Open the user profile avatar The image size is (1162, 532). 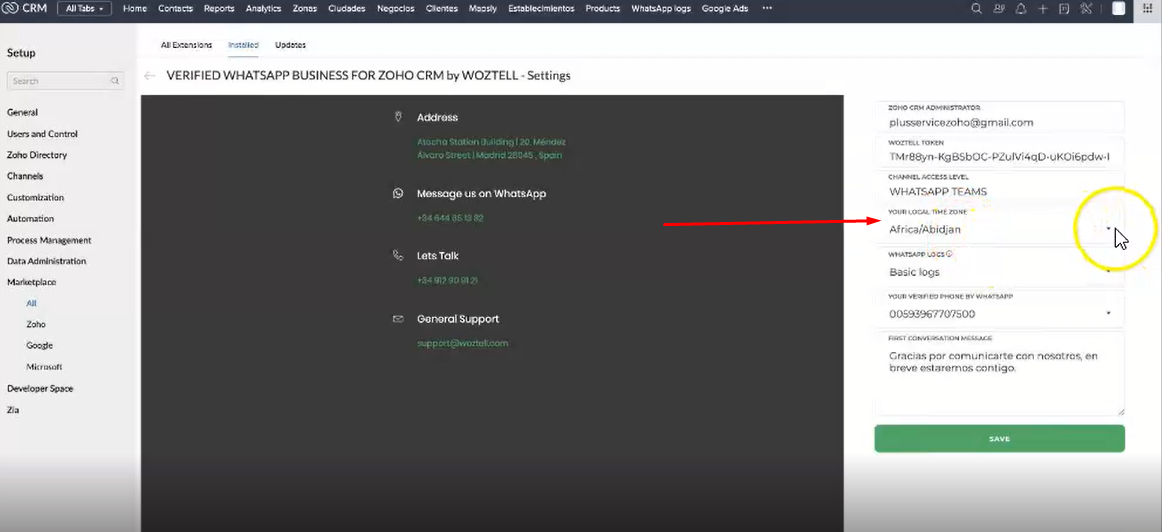tap(1118, 9)
